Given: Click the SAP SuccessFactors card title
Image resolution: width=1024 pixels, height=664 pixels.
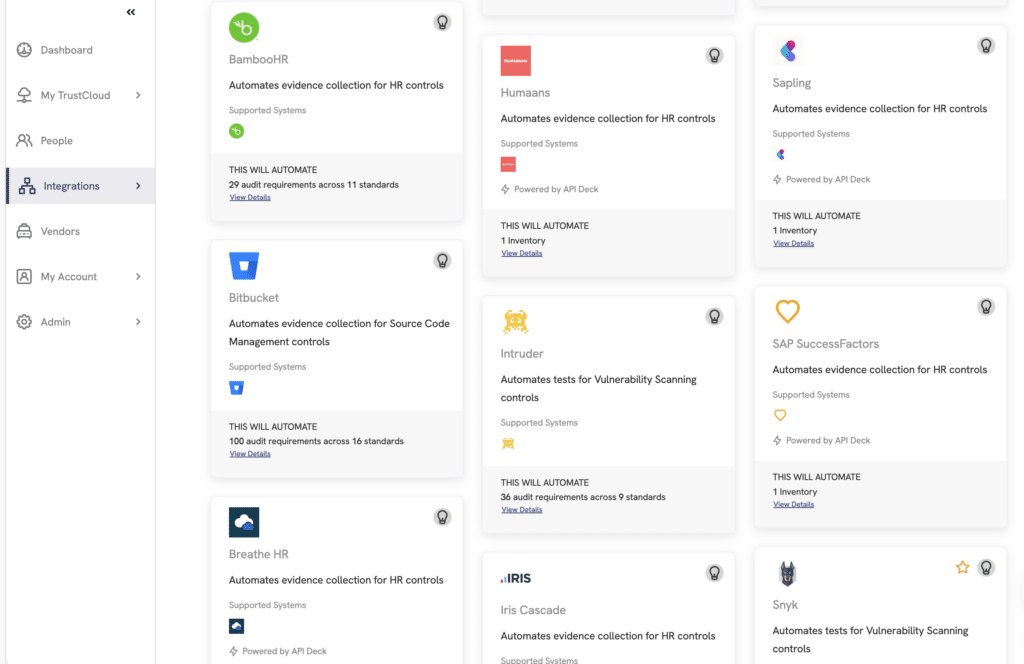Looking at the screenshot, I should point(825,344).
